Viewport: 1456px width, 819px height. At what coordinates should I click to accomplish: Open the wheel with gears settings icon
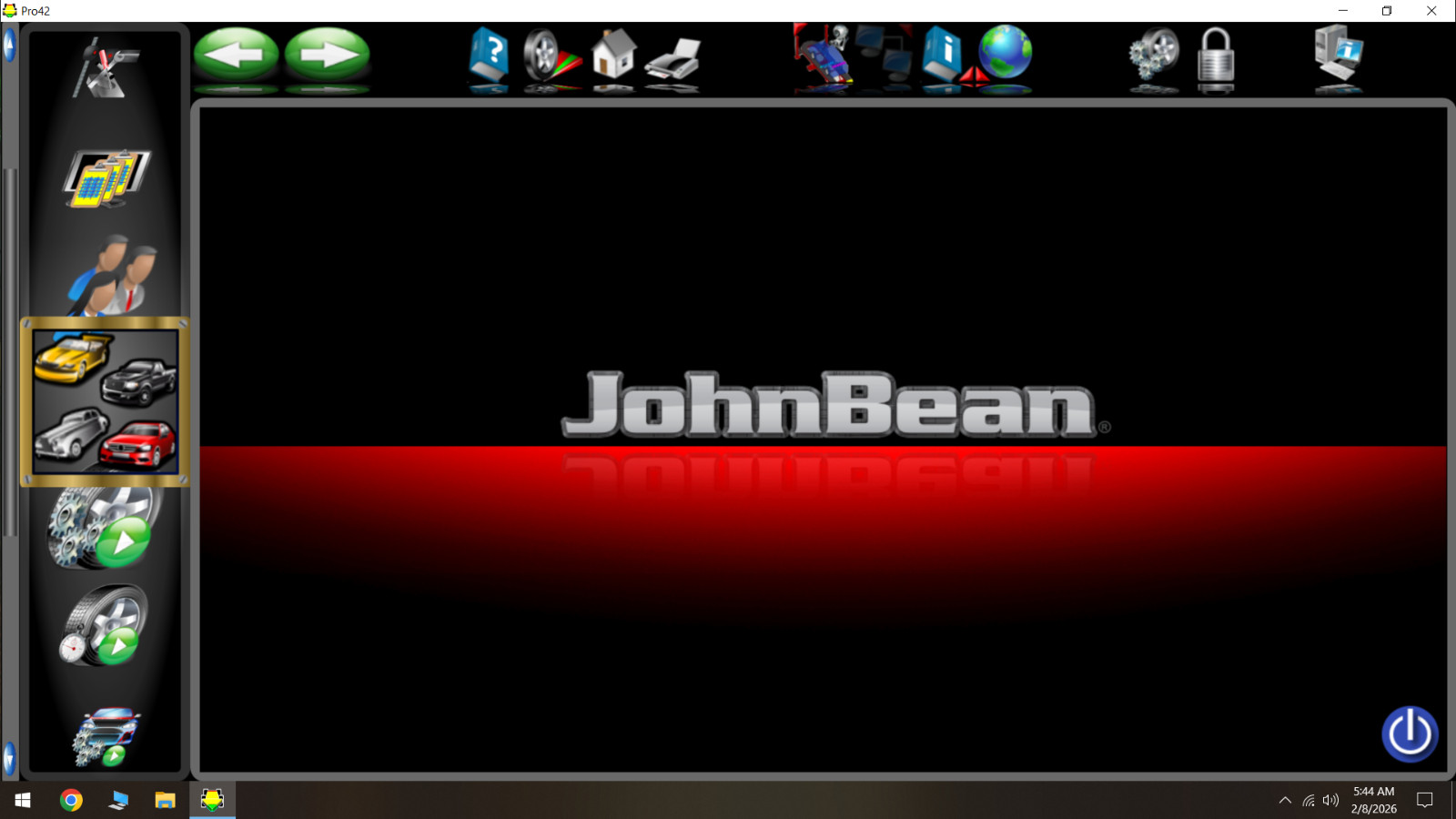click(x=1154, y=55)
